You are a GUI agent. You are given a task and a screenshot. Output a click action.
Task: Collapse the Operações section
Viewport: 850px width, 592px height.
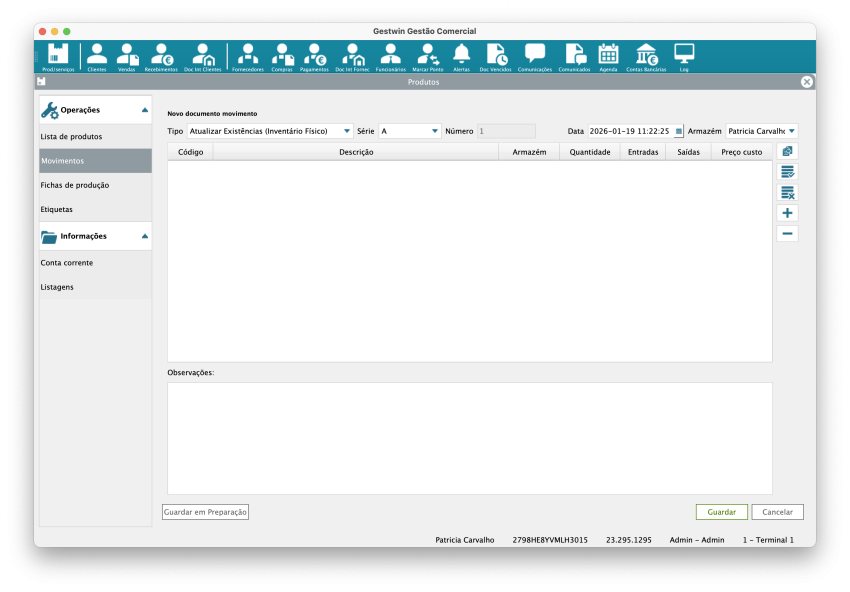coord(145,110)
